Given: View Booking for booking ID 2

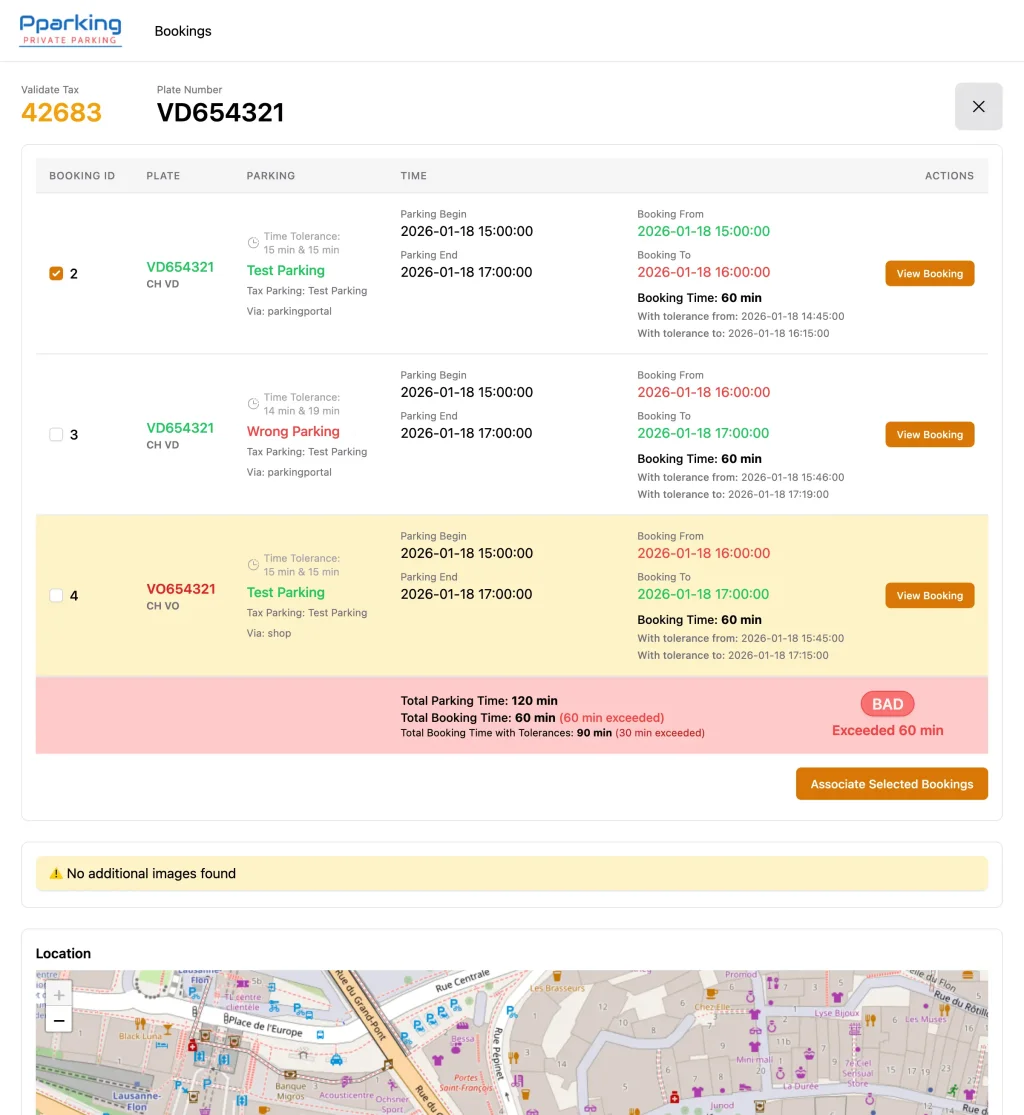Looking at the screenshot, I should pos(929,274).
